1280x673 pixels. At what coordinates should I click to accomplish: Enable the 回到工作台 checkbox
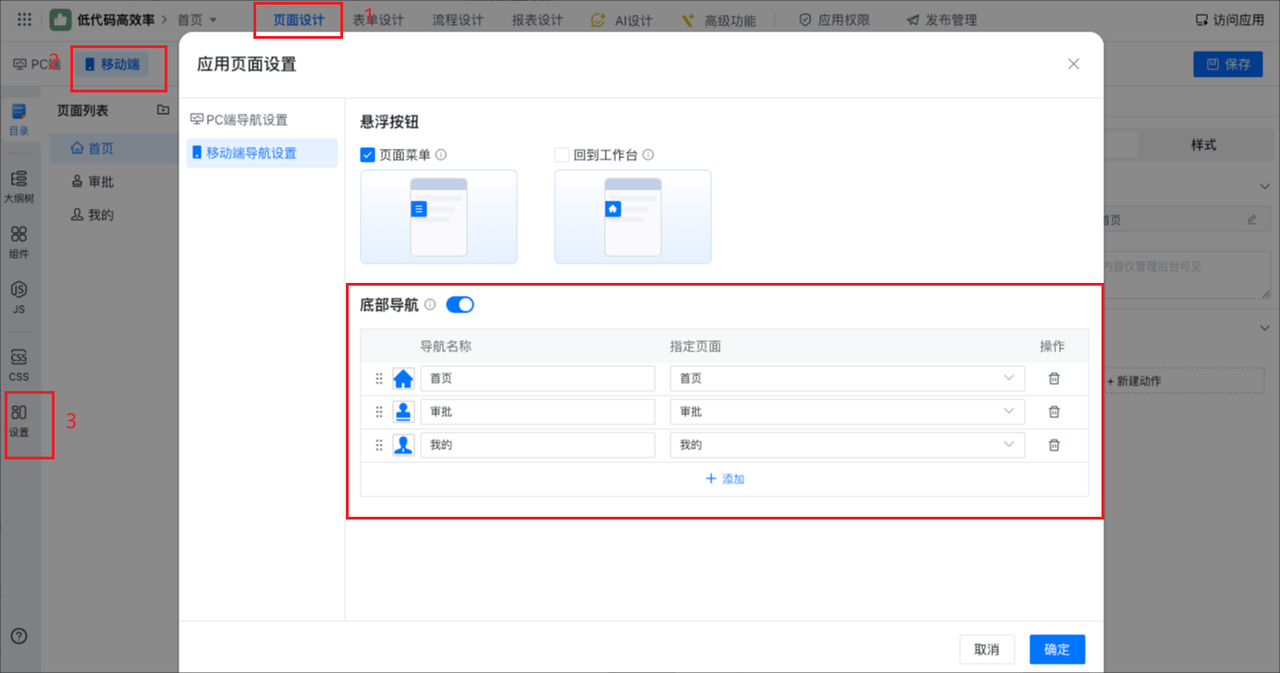click(562, 155)
